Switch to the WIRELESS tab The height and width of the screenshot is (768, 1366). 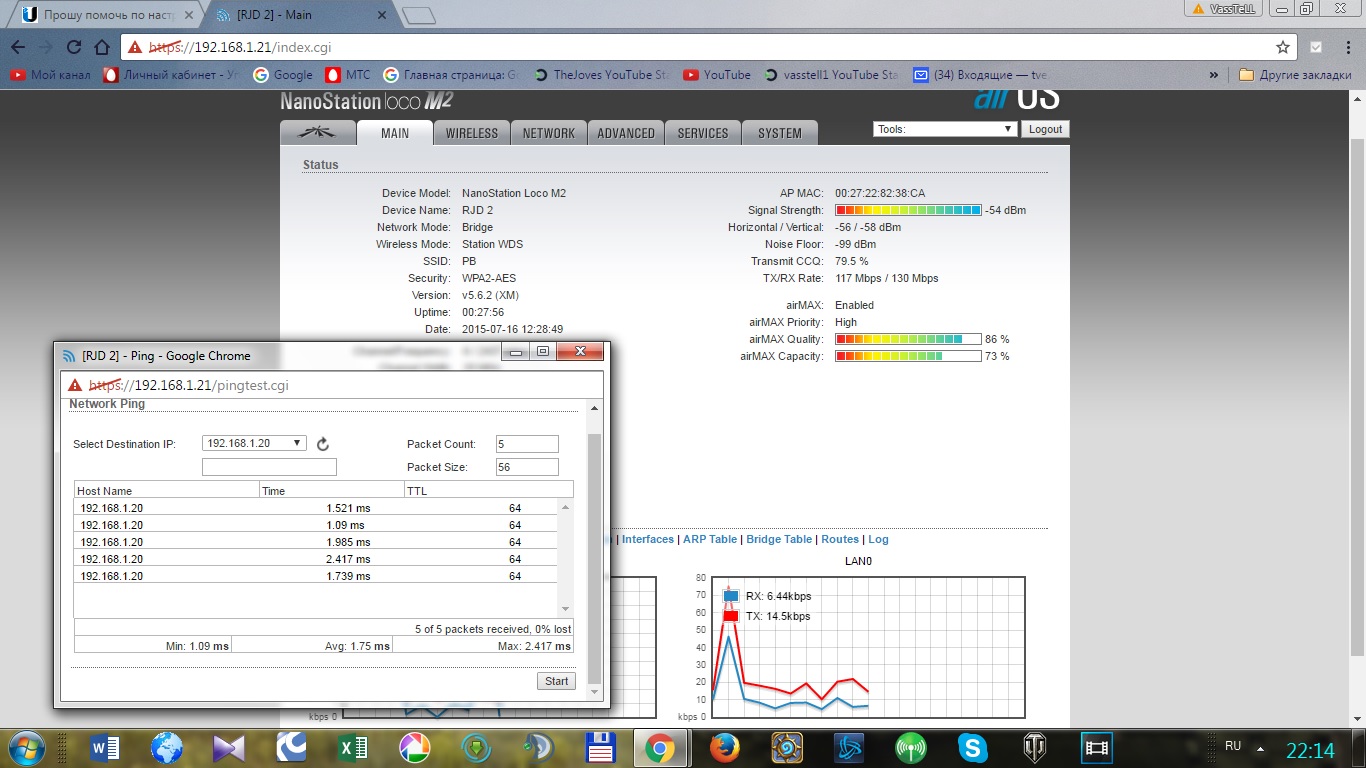(472, 133)
